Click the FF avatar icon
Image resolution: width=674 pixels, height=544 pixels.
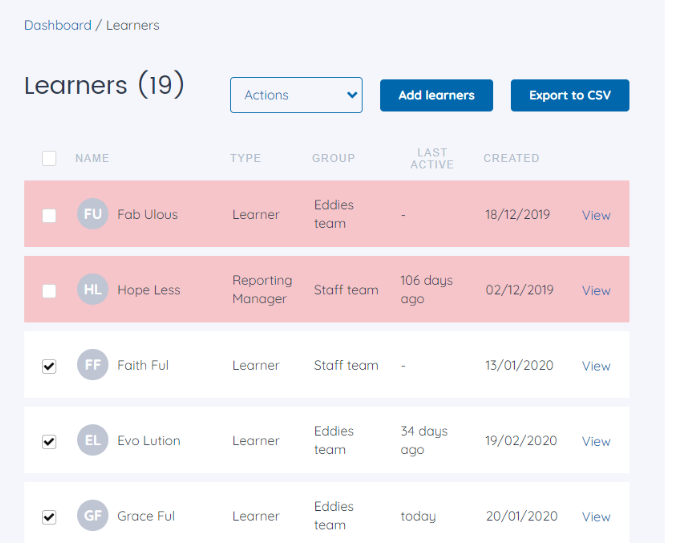[92, 364]
